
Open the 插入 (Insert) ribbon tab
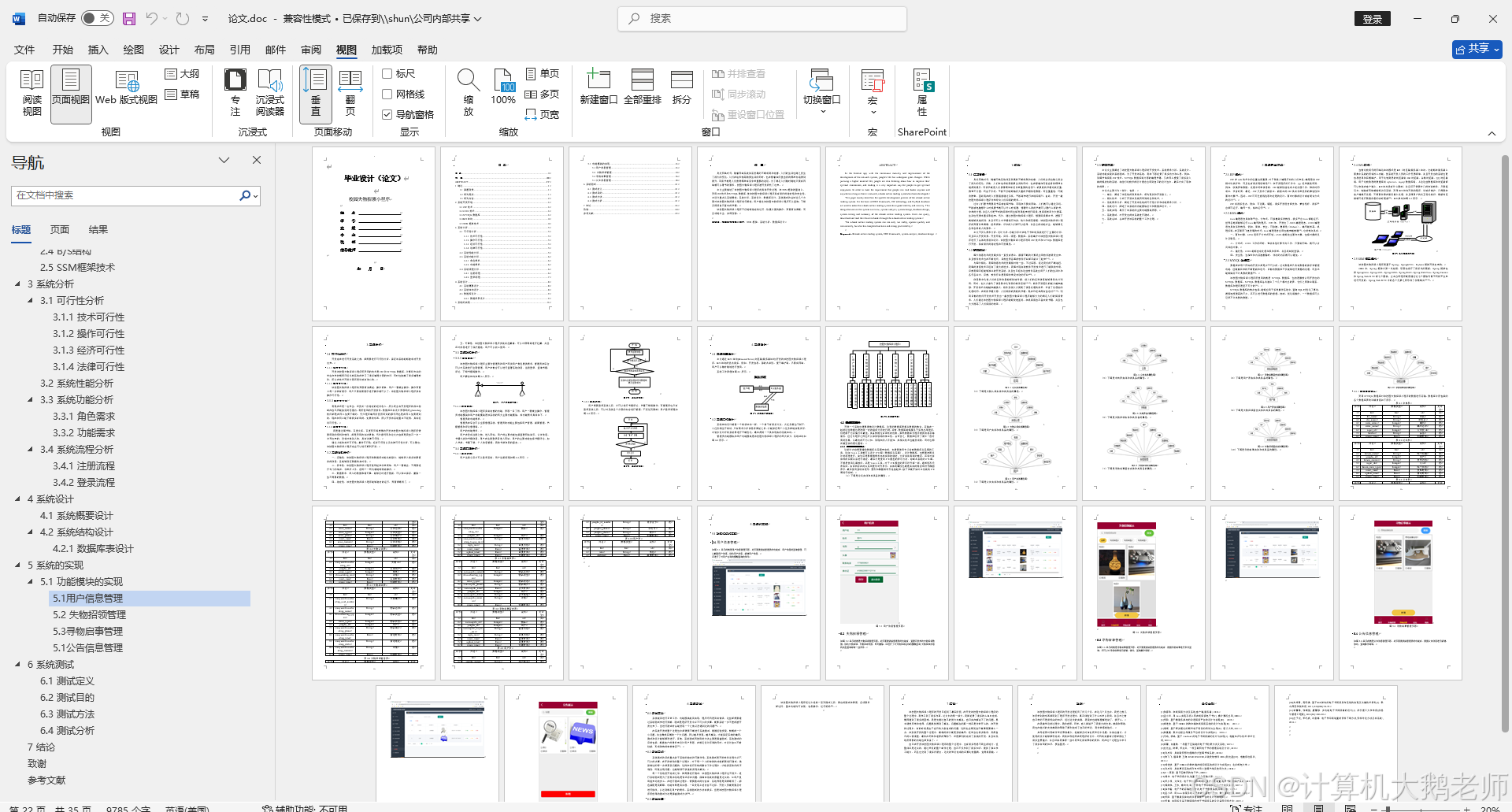tap(98, 50)
